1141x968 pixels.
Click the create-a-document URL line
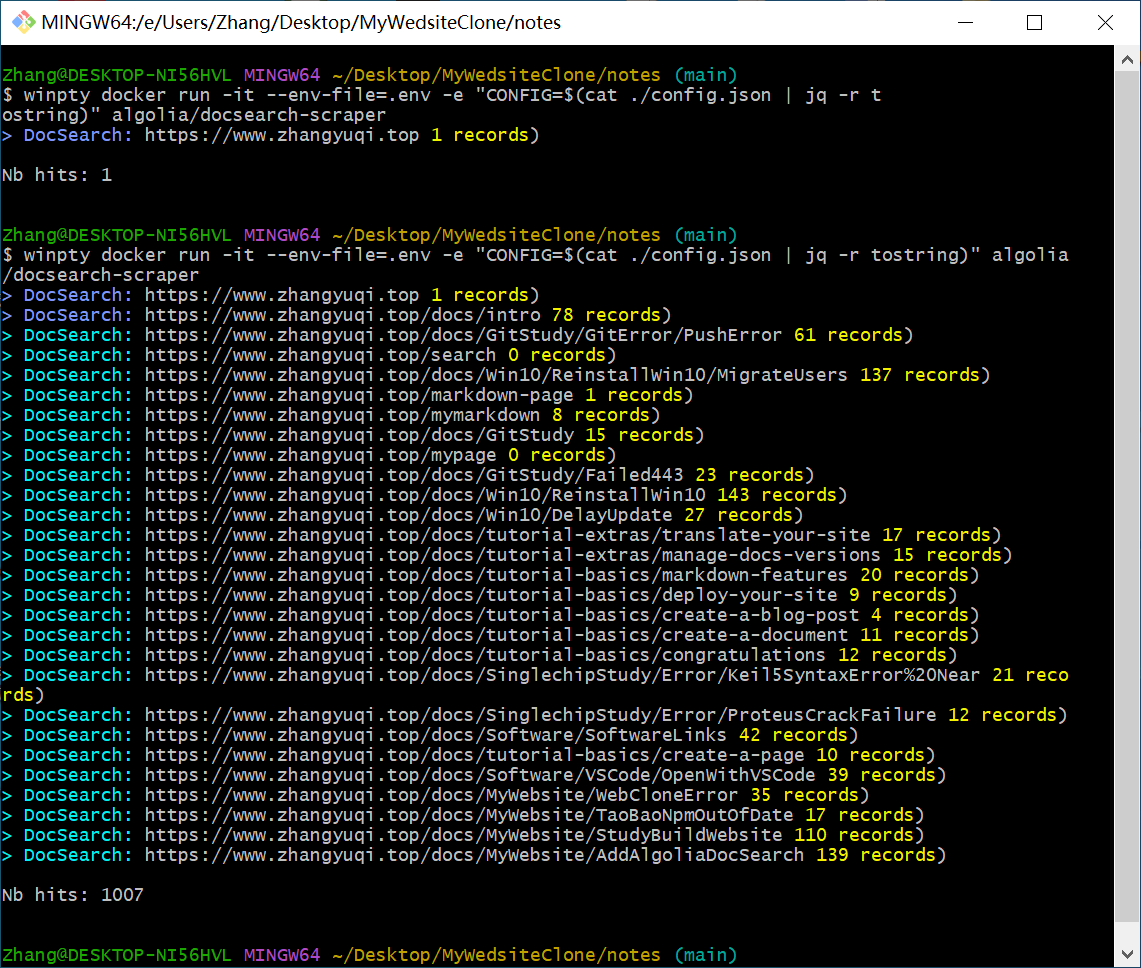[496, 635]
